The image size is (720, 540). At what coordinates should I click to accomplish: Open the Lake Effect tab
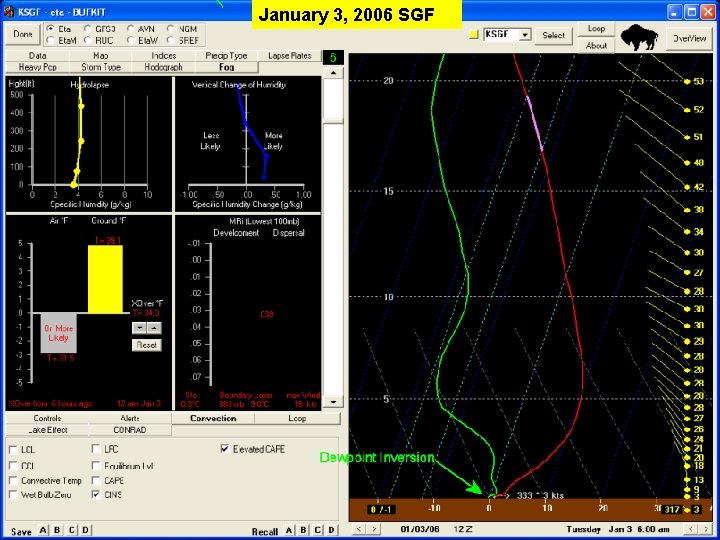pyautogui.click(x=47, y=430)
